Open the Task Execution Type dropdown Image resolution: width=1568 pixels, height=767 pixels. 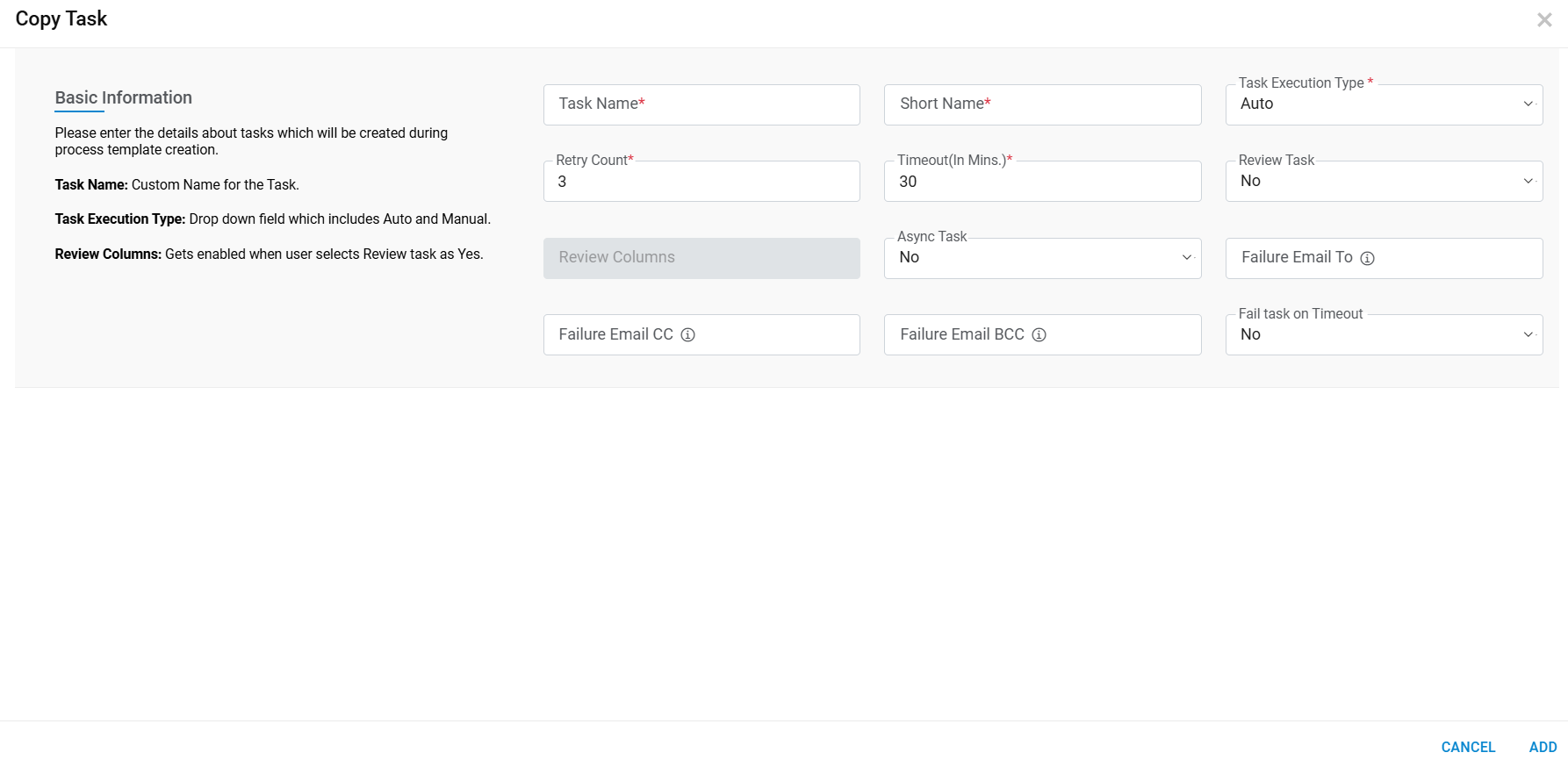(x=1384, y=104)
